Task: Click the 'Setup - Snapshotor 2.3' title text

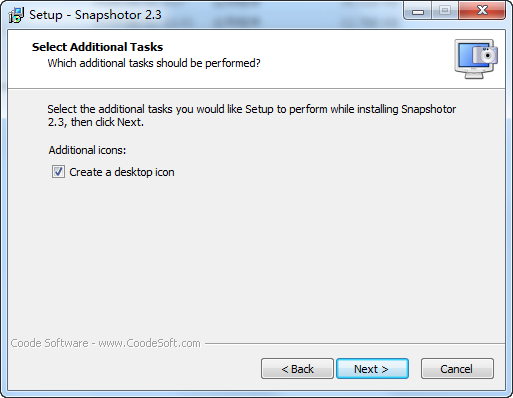Action: coord(95,15)
